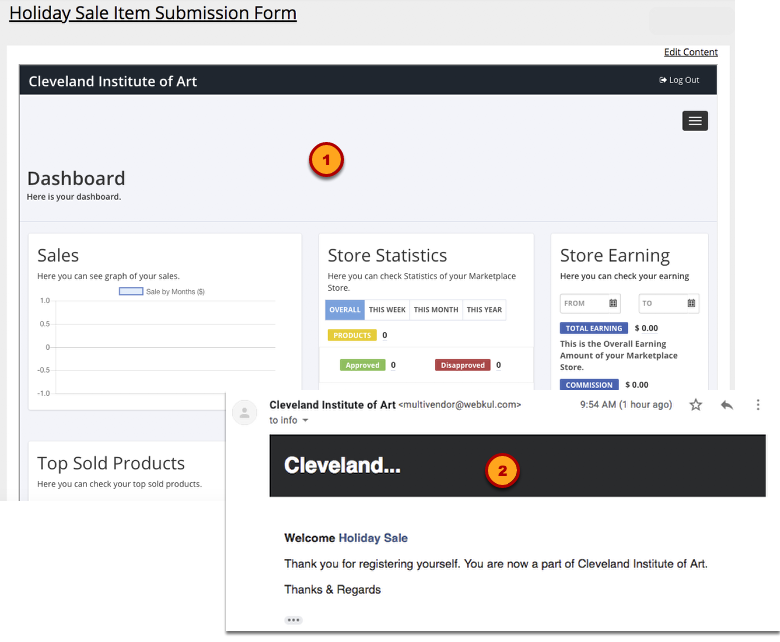Click the sender address multivendor@webkul.com

(460, 405)
